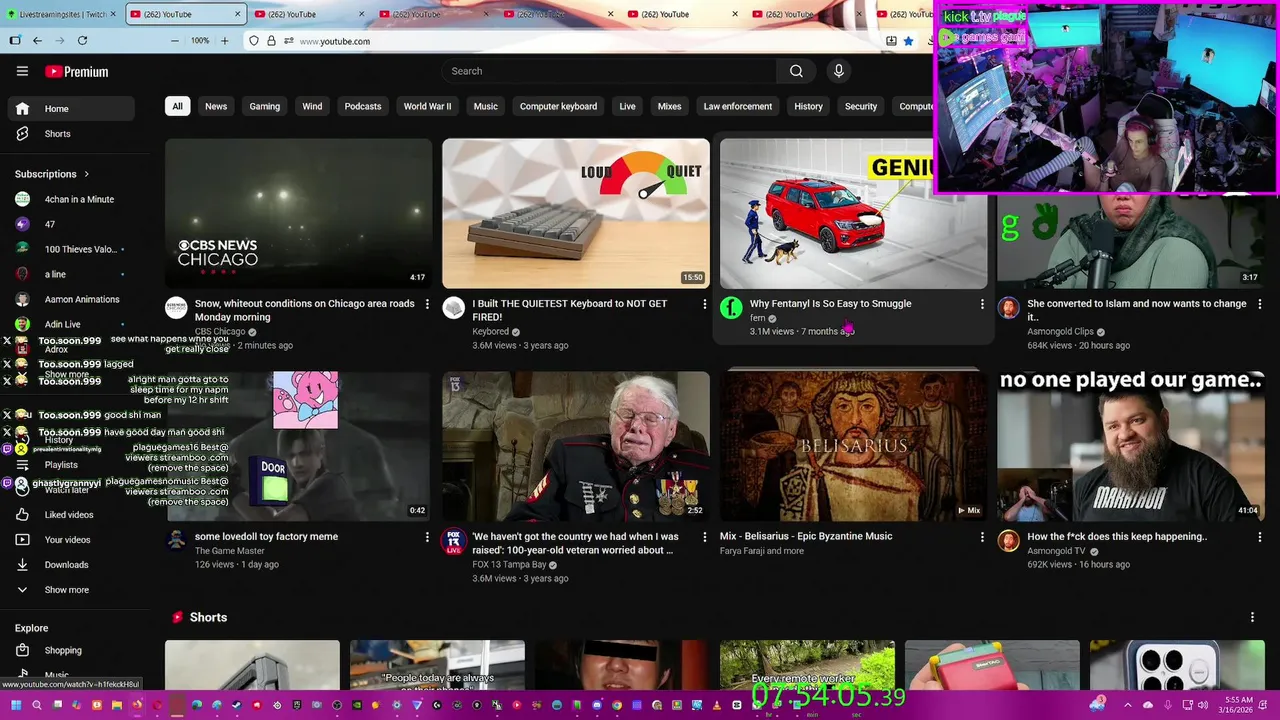Open more options for Shorts shelf
Image resolution: width=1280 pixels, height=720 pixels.
pos(1252,618)
